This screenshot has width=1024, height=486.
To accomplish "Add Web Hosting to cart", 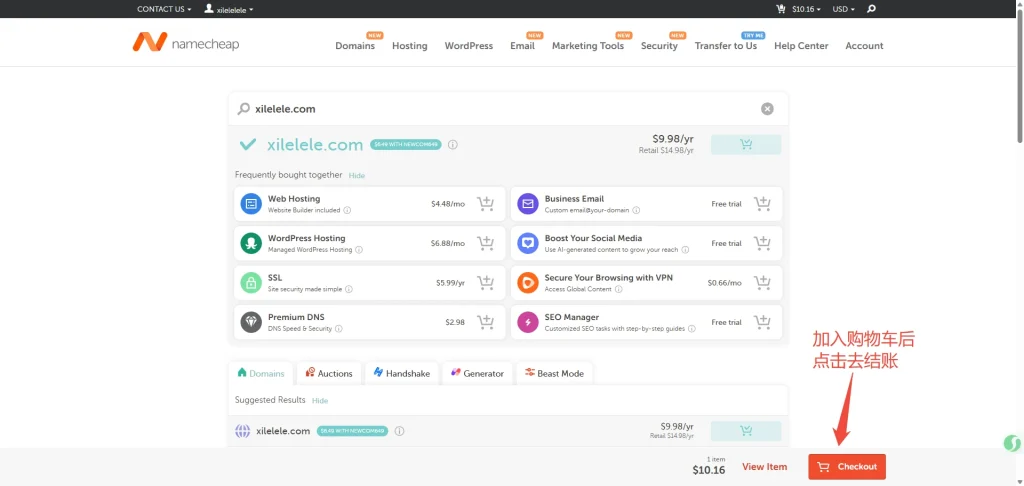I will 485,204.
